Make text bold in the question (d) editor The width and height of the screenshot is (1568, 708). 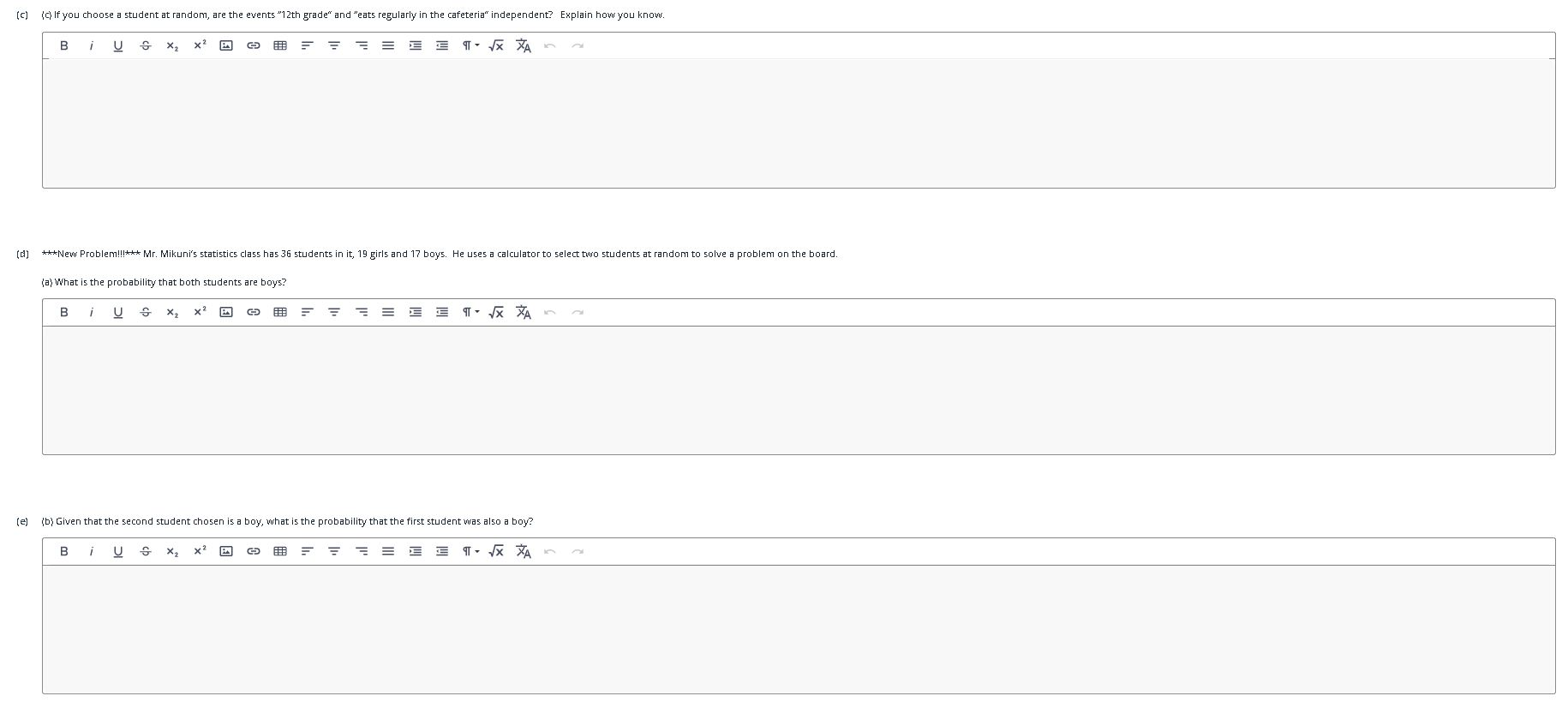point(63,312)
